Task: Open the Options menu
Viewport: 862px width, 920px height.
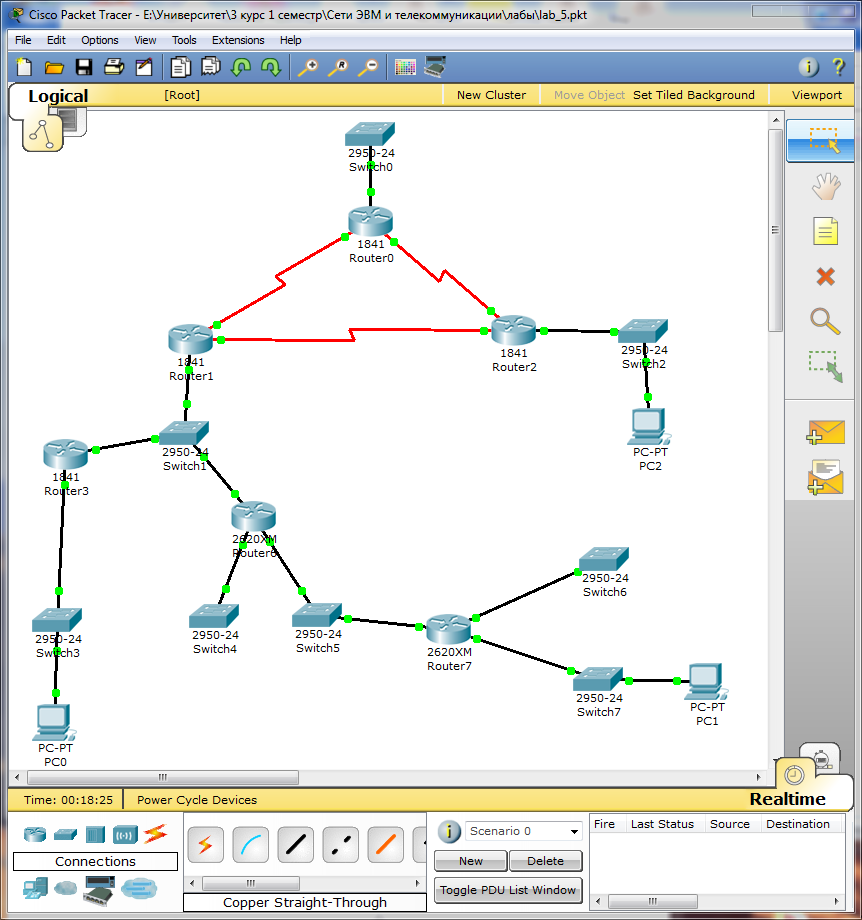Action: (x=100, y=40)
